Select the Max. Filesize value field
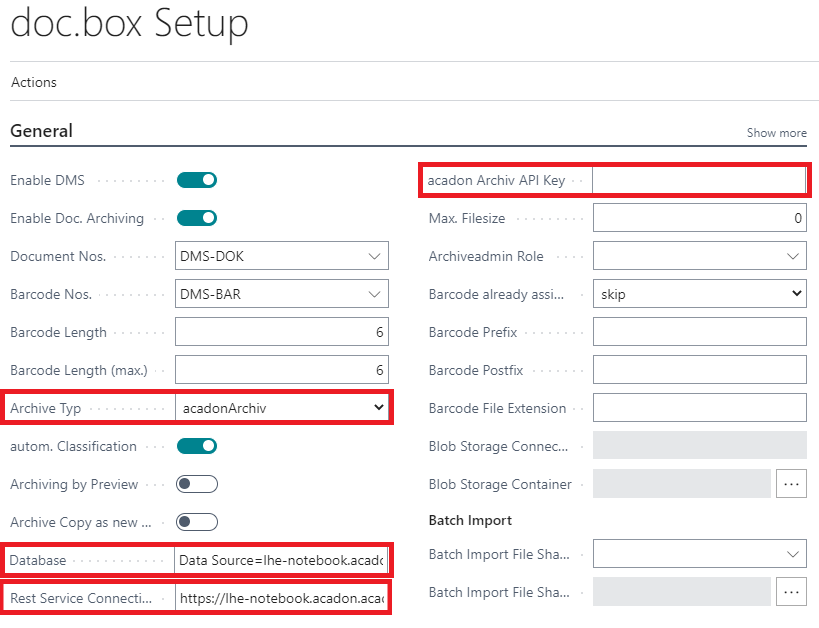 coord(697,217)
